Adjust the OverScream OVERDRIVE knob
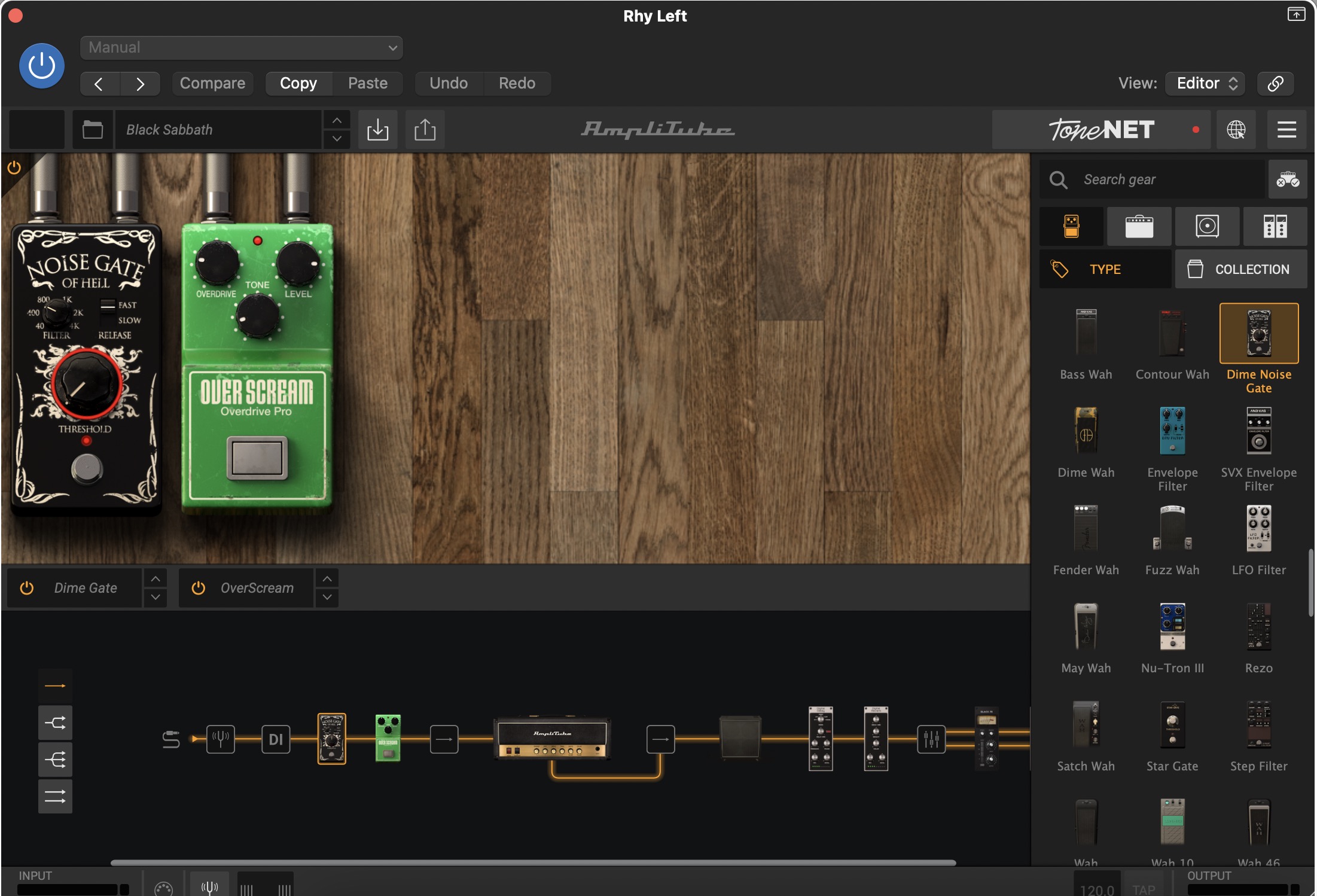Image resolution: width=1317 pixels, height=896 pixels. 217,263
